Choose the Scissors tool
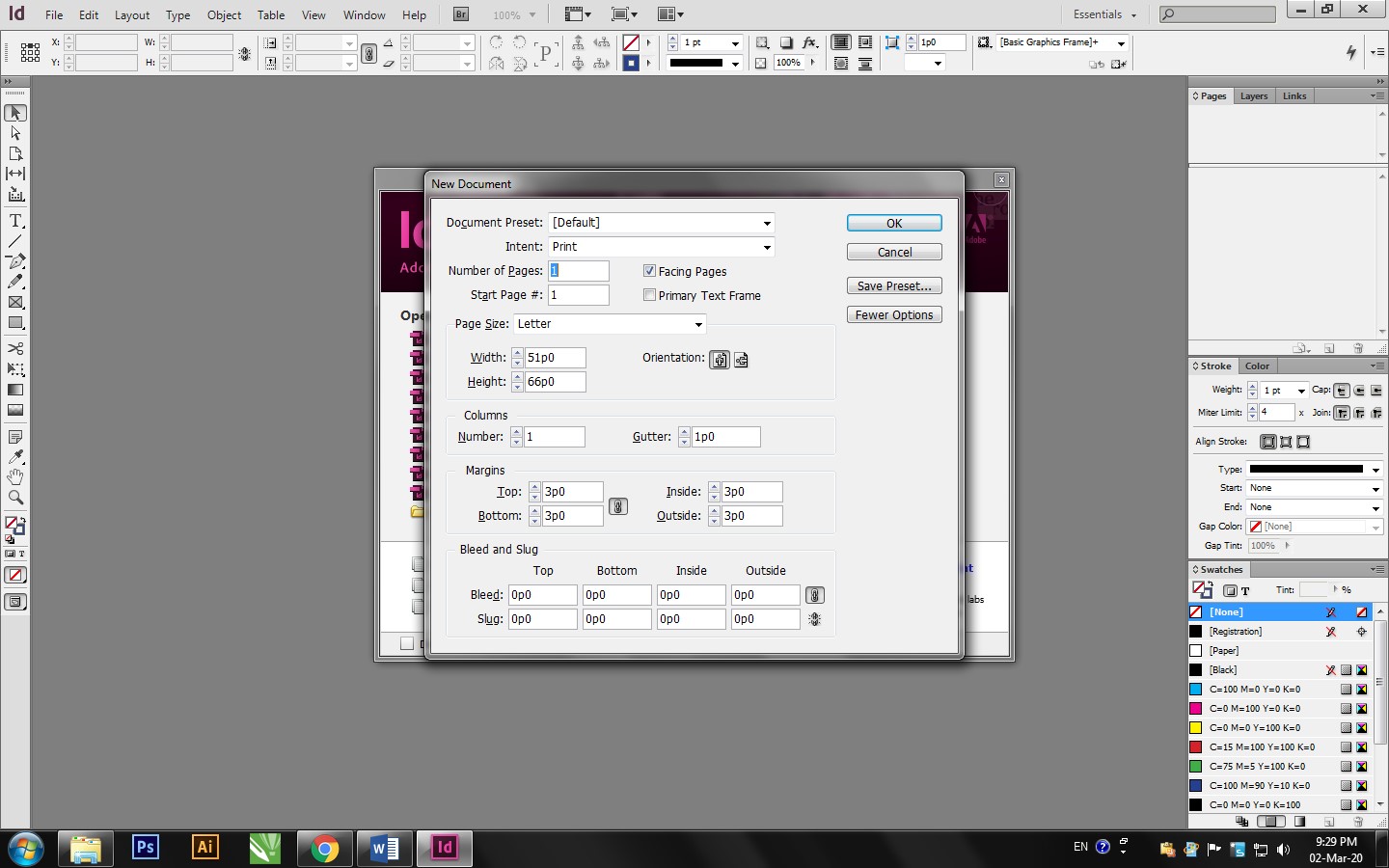Image resolution: width=1389 pixels, height=868 pixels. [15, 348]
